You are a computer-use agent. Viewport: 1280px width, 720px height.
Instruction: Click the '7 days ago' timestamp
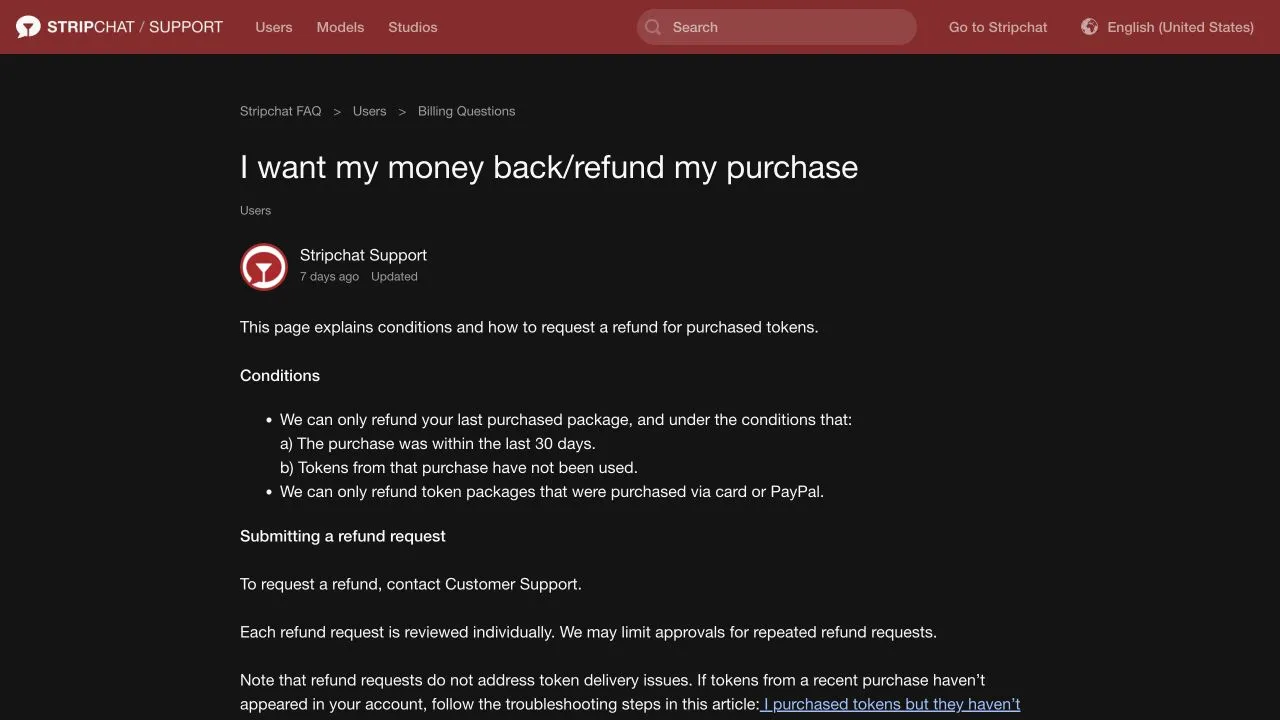tap(329, 277)
